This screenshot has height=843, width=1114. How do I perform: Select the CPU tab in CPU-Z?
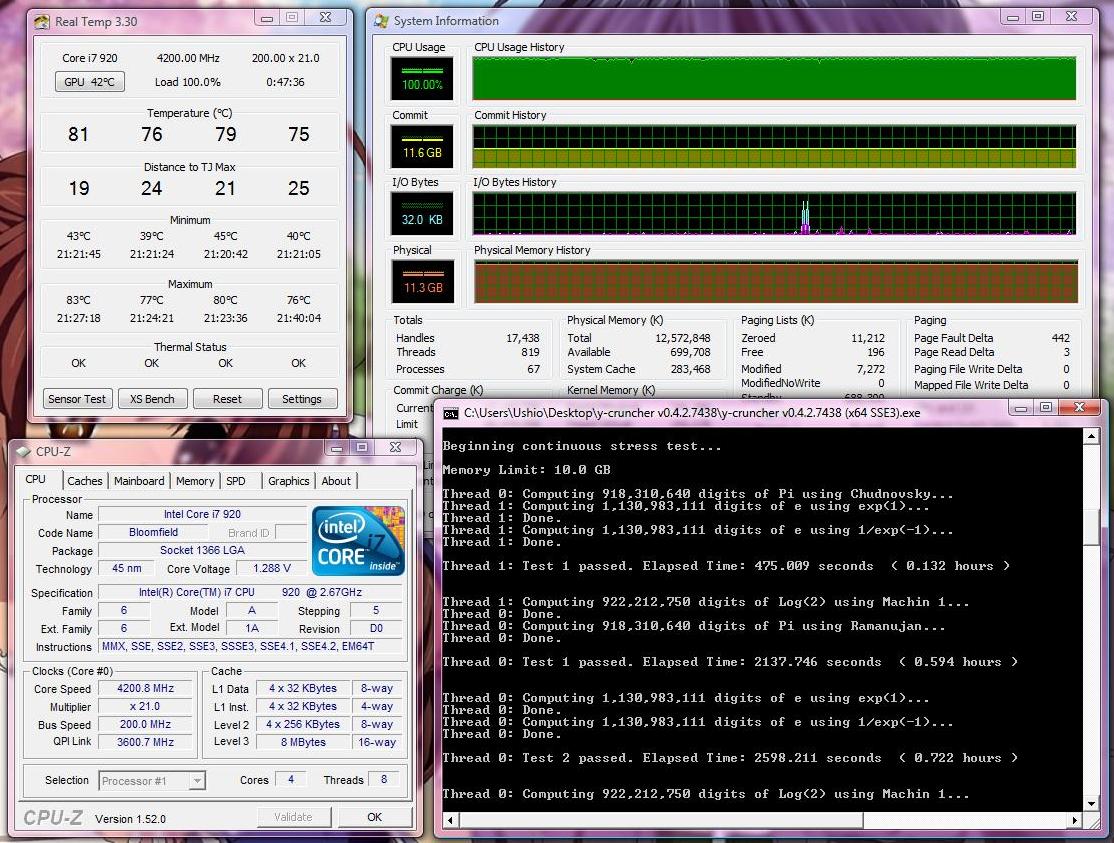pyautogui.click(x=36, y=479)
